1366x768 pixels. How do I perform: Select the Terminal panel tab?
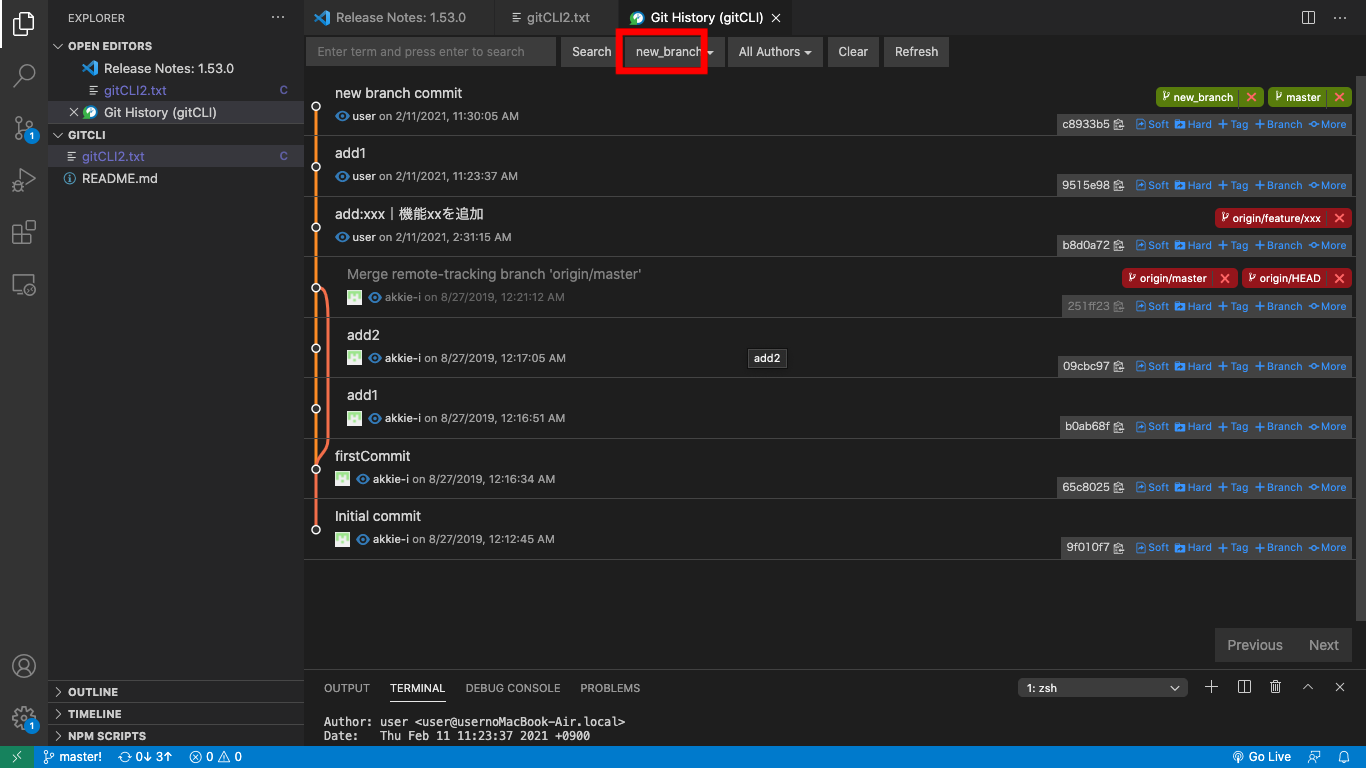[x=418, y=688]
